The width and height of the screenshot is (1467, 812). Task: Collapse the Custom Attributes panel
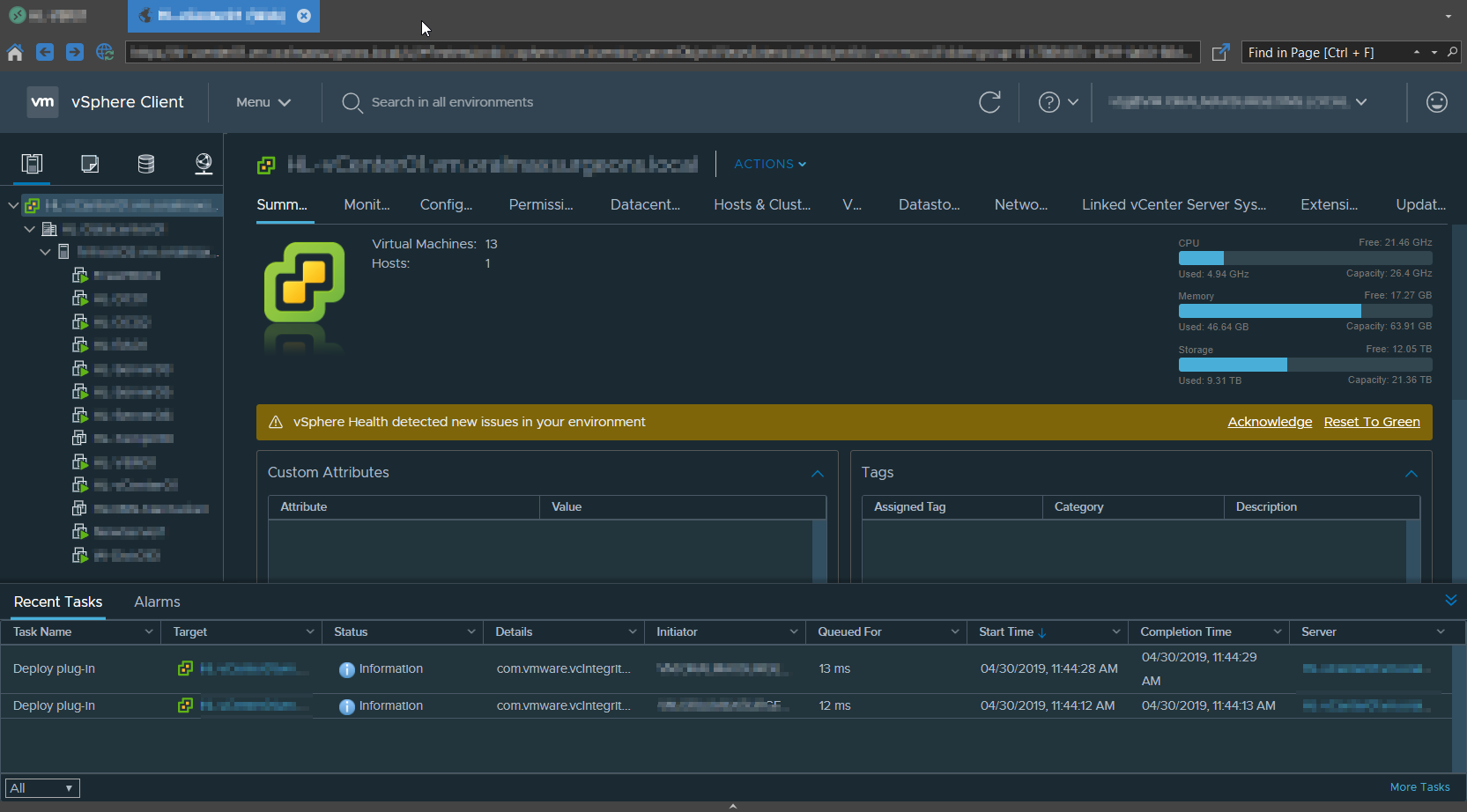coord(817,474)
